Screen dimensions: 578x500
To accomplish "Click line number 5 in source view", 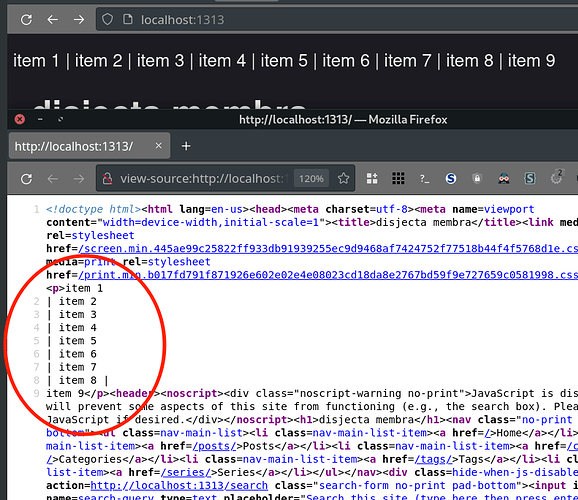I will [36, 341].
